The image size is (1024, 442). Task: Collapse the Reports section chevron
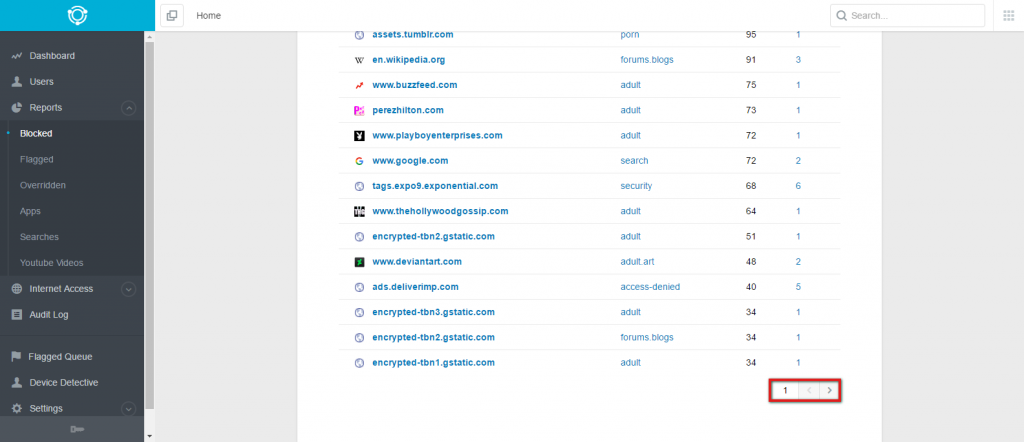(129, 108)
